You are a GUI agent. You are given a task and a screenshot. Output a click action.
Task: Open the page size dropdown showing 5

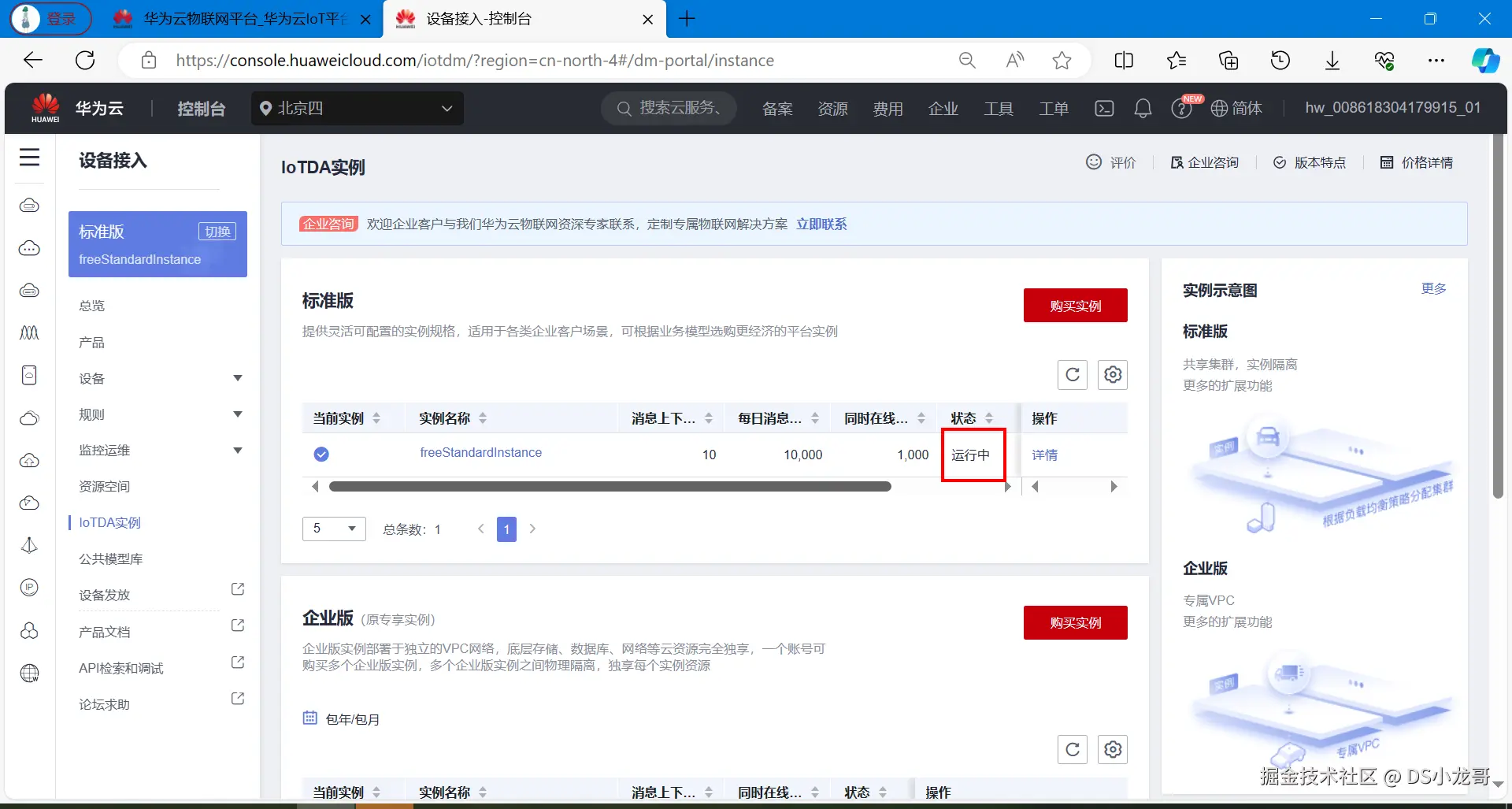click(334, 529)
